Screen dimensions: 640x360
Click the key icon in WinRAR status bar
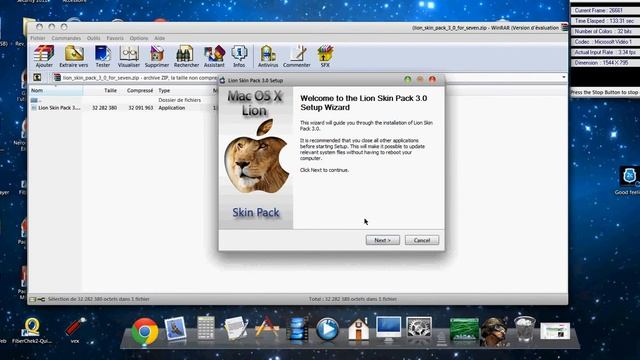click(x=41, y=299)
